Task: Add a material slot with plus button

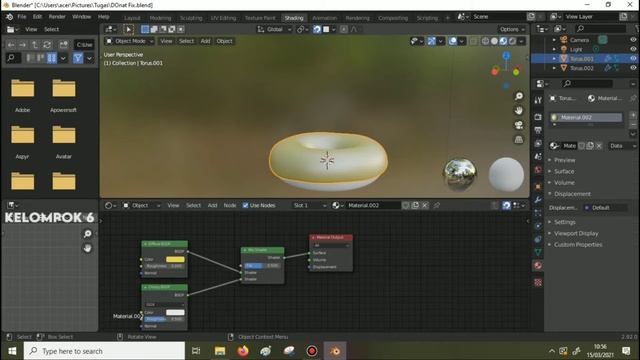Action: 633,116
